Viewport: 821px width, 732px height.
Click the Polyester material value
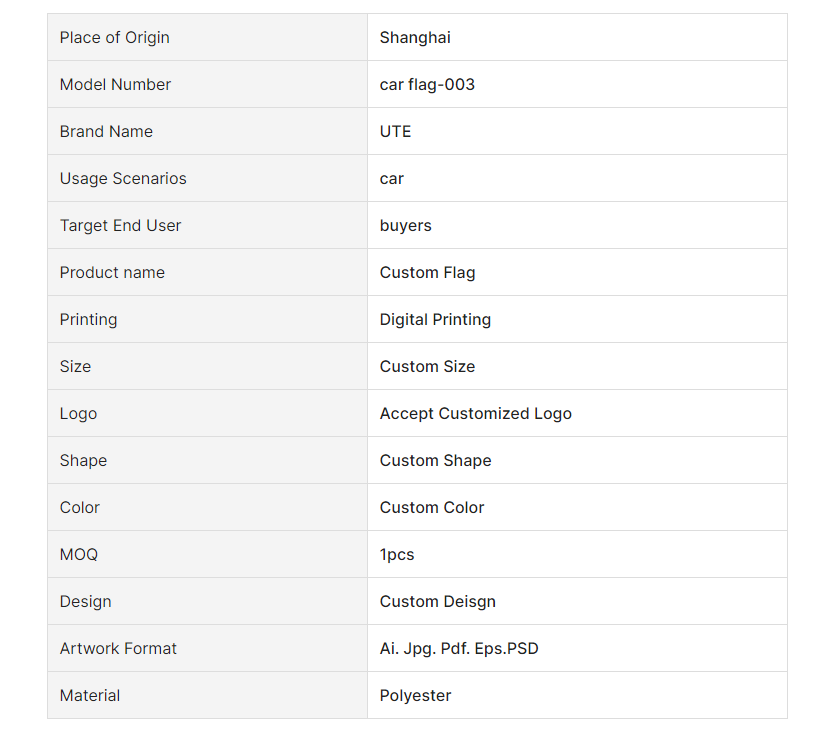click(x=415, y=695)
